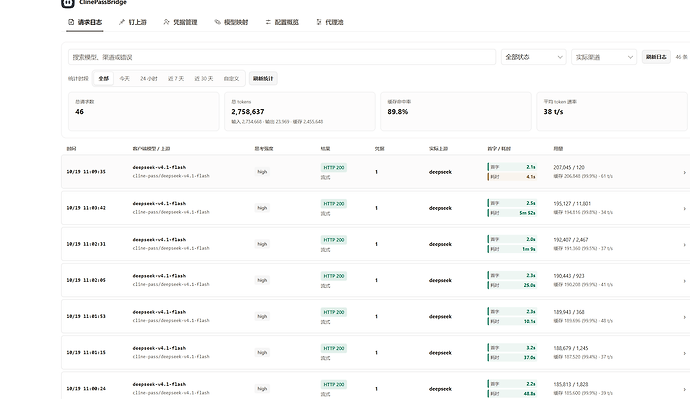Go to the 模型映射 tab
690x399 pixels.
tap(231, 22)
